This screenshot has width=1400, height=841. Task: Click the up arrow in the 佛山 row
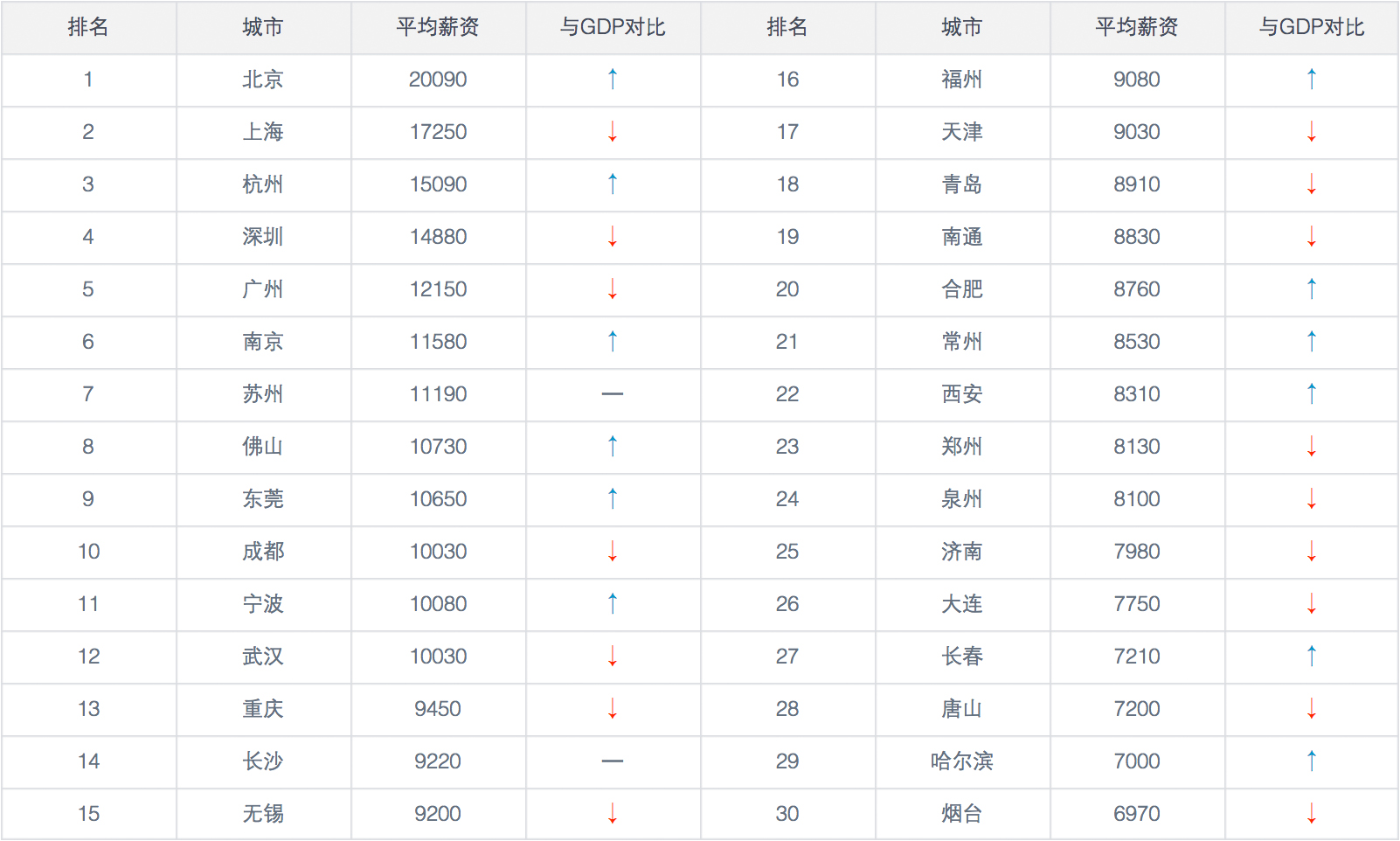coord(613,447)
